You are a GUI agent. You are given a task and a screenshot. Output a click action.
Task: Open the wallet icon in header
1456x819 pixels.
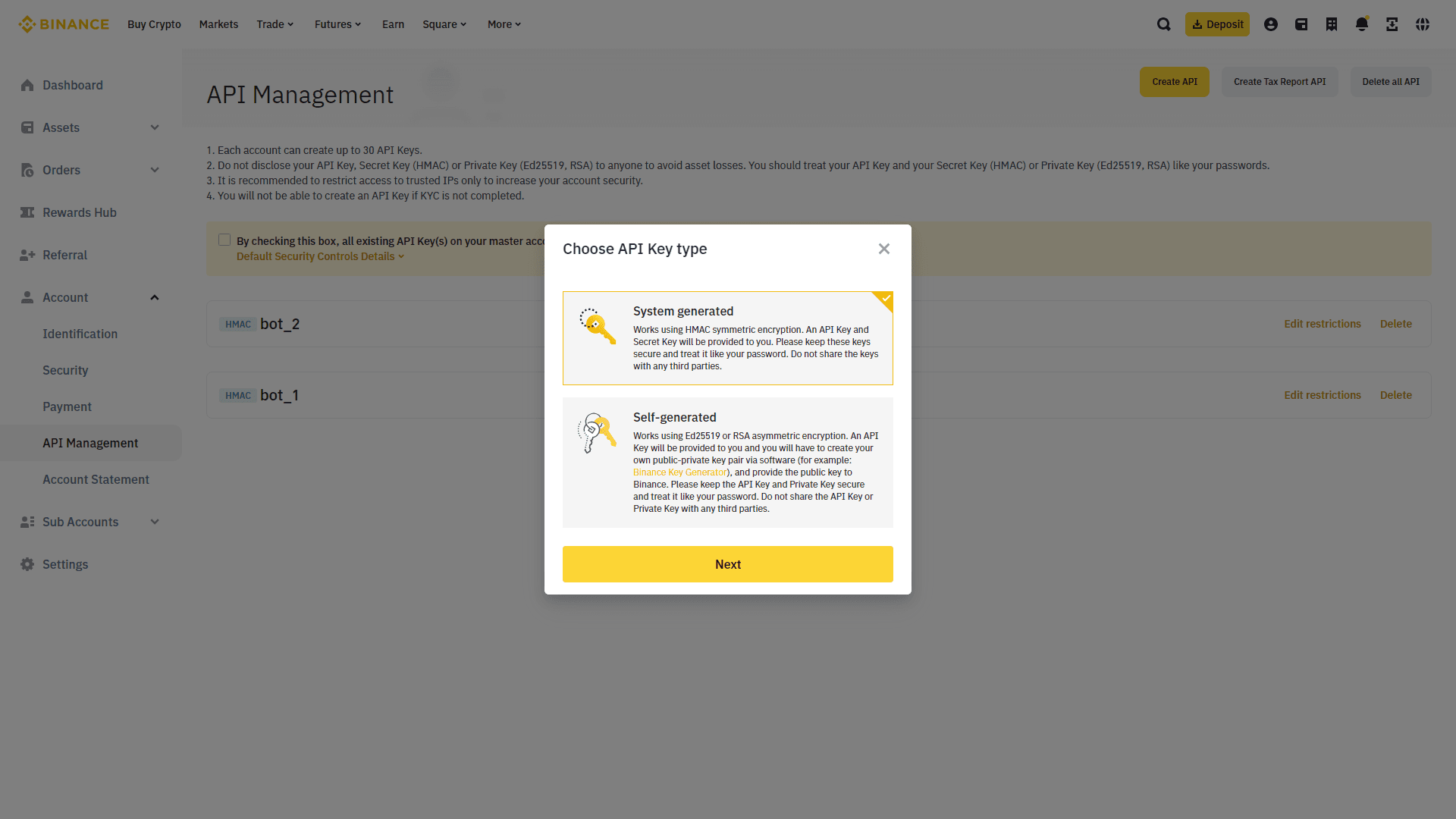(1301, 24)
